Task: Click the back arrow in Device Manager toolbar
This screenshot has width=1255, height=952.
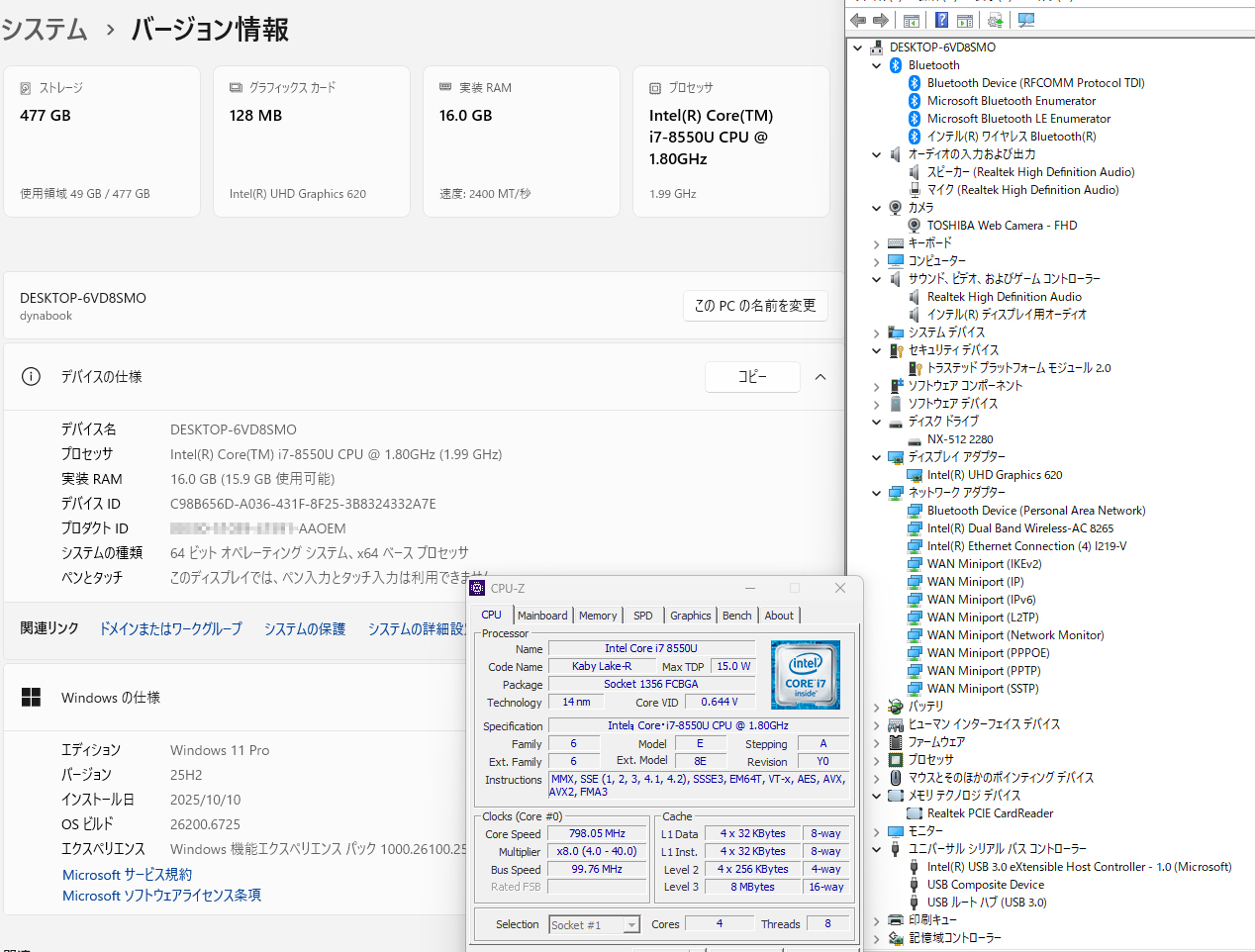Action: point(858,20)
